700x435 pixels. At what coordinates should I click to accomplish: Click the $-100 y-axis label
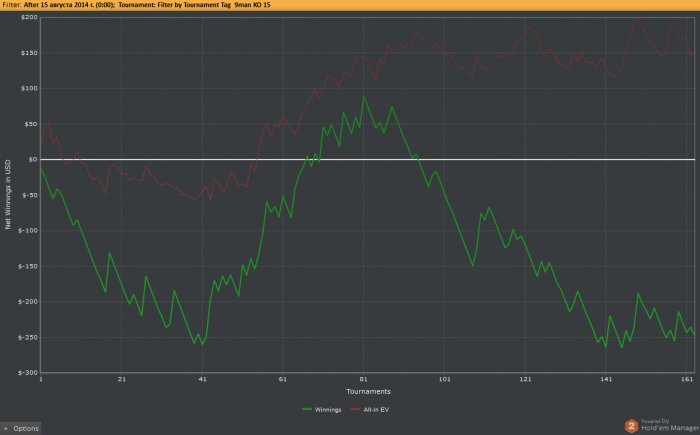click(x=28, y=230)
